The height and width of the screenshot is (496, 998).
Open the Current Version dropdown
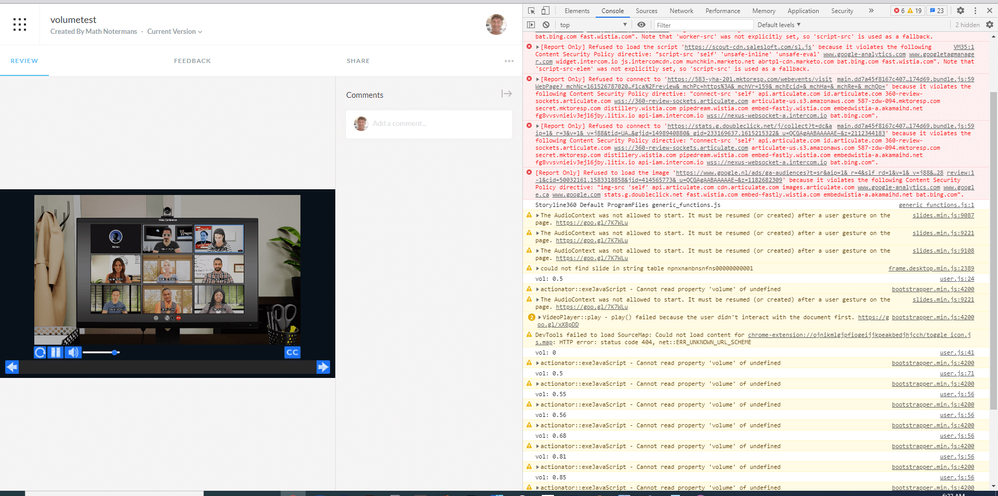click(x=175, y=31)
